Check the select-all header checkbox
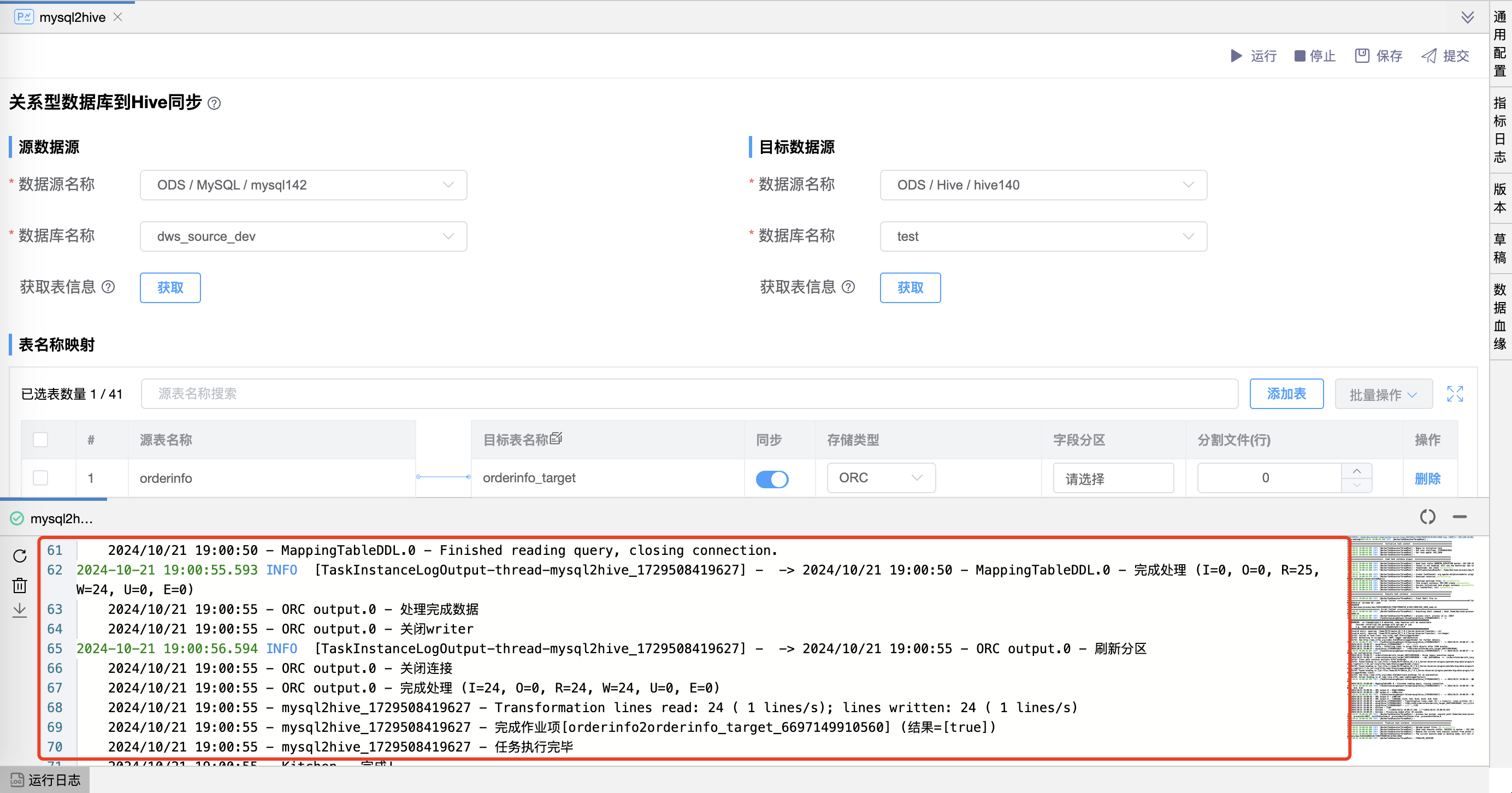The image size is (1512, 793). [40, 440]
